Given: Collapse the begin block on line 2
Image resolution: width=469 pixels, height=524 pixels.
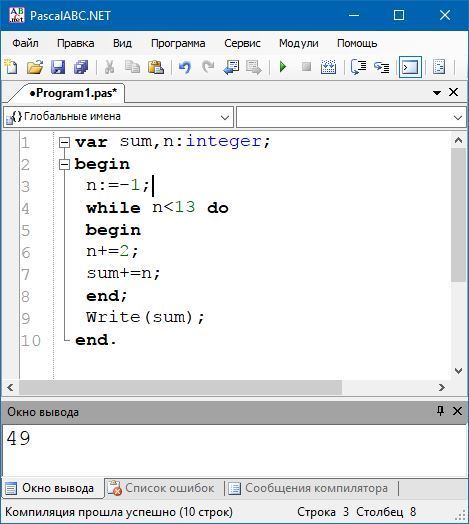Looking at the screenshot, I should 64,164.
